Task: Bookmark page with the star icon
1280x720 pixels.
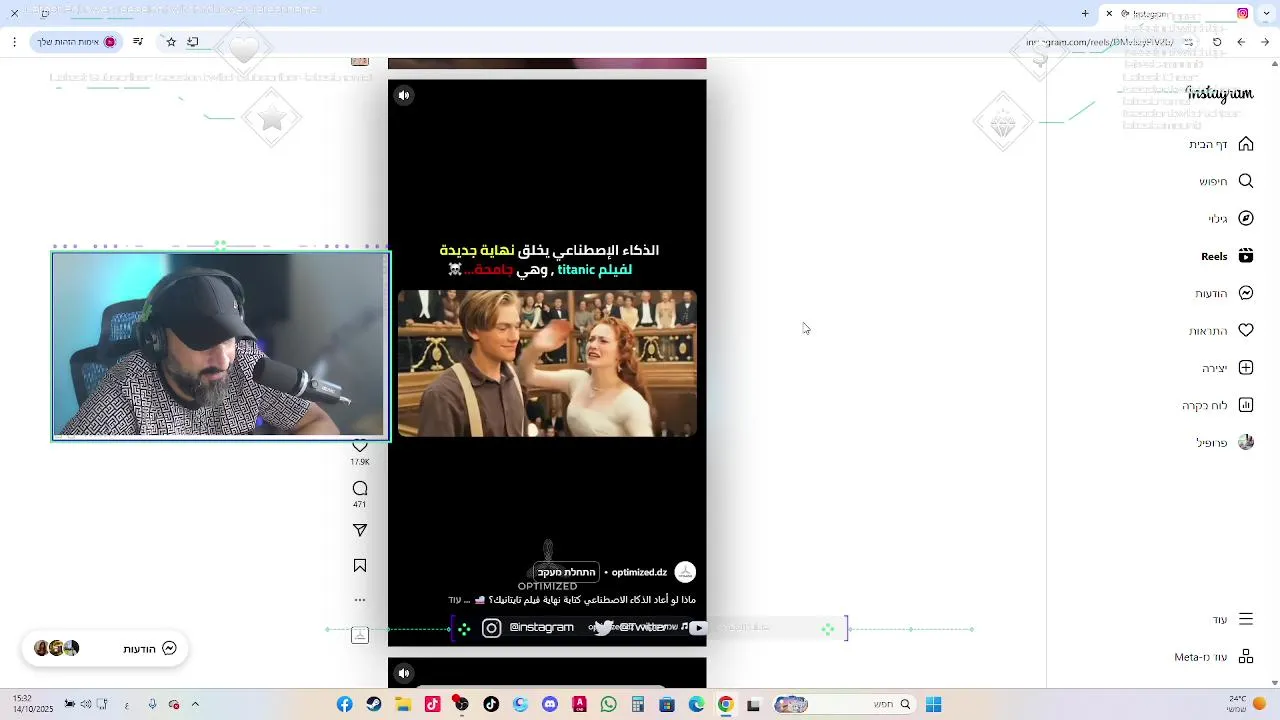Action: [171, 42]
